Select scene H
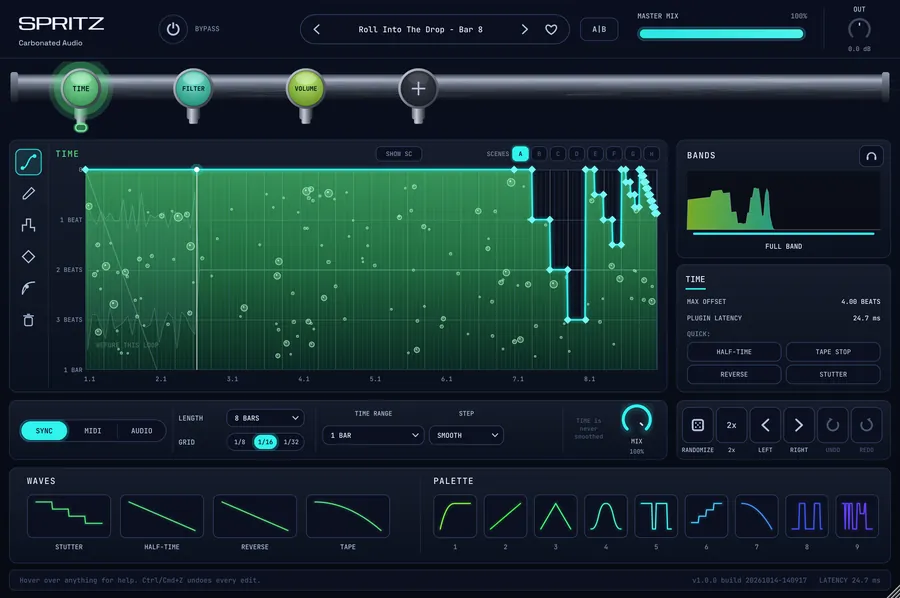900x598 pixels. (651, 154)
